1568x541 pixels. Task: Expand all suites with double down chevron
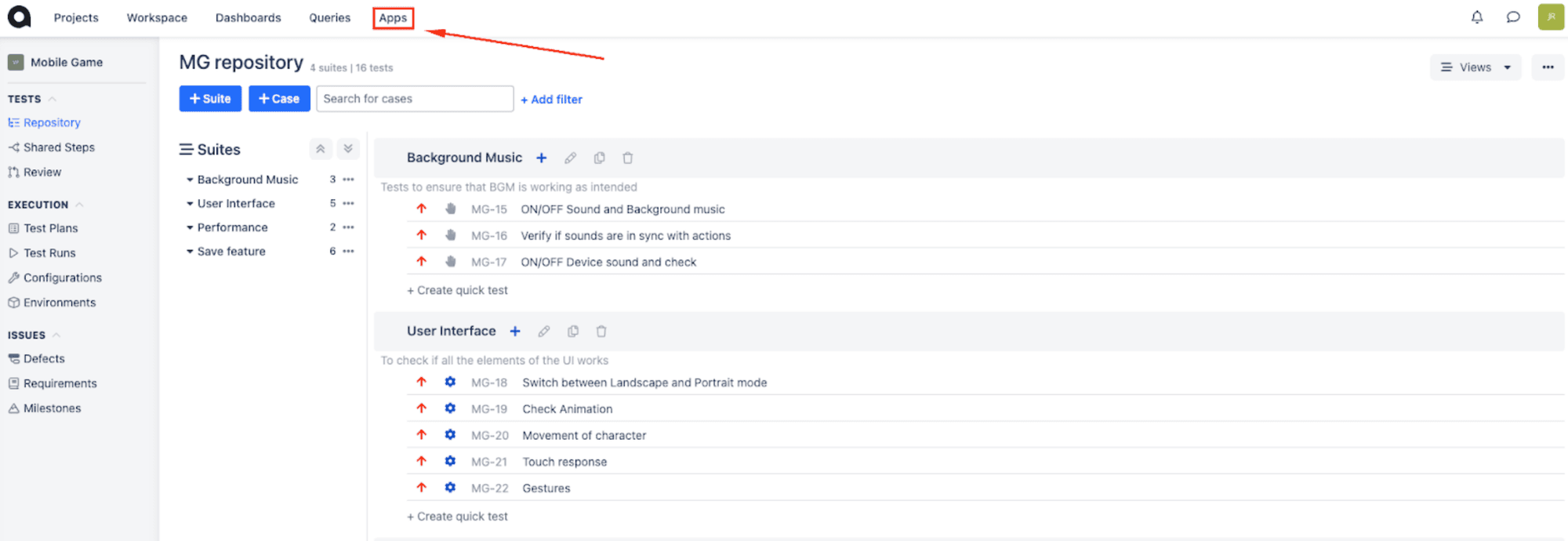[x=348, y=149]
